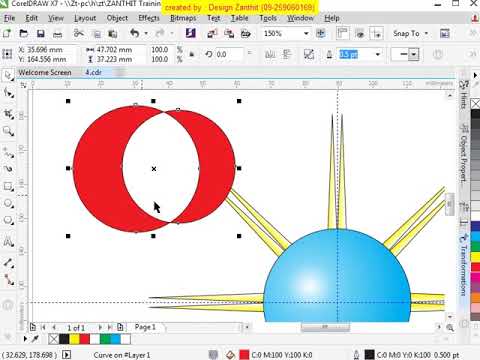Click the Publish to PDF icon
Viewport: 480px width, 360px height.
tap(246, 33)
